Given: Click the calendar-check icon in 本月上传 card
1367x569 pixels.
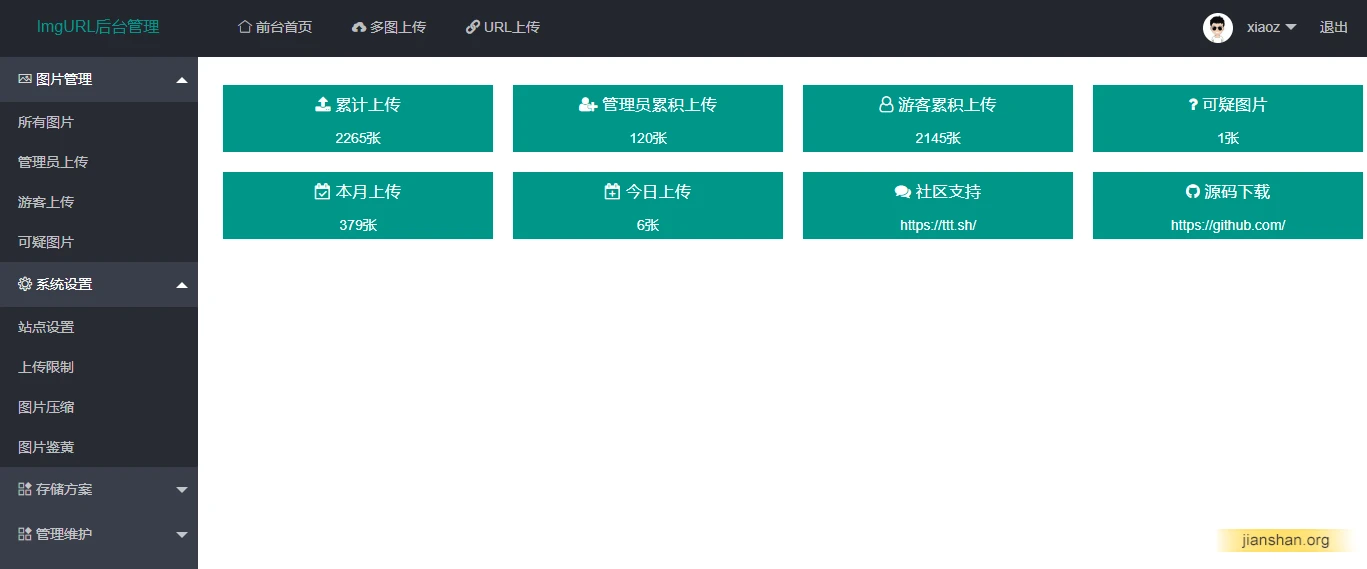Looking at the screenshot, I should tap(322, 191).
